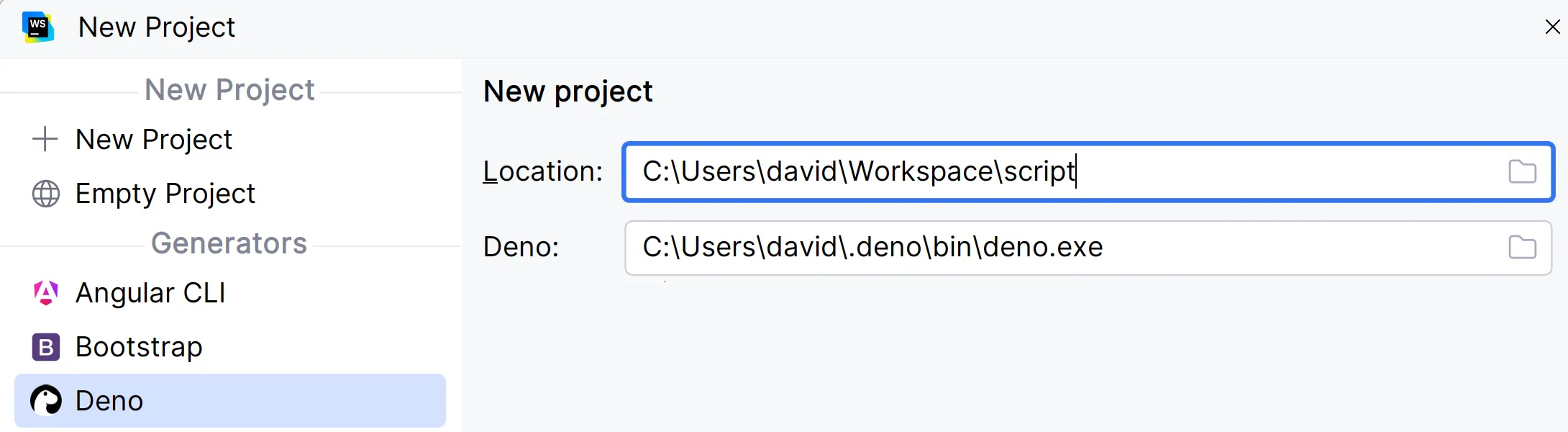Viewport: 1568px width, 432px height.
Task: Click the "Deno:" field label
Action: (521, 248)
